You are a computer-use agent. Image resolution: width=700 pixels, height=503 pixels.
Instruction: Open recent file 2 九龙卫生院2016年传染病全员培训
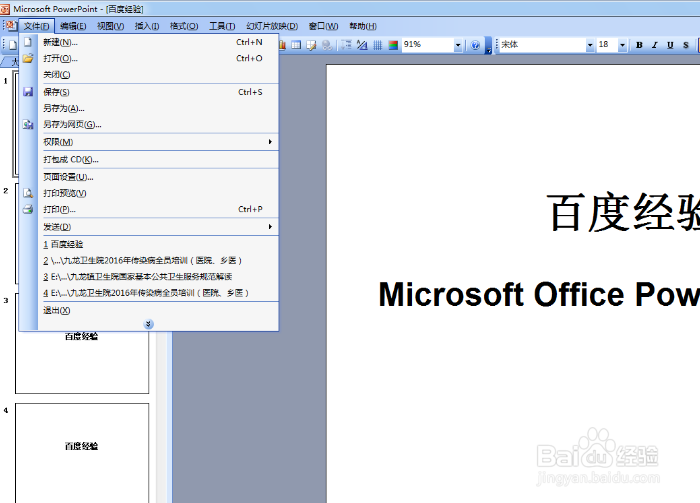coord(150,260)
